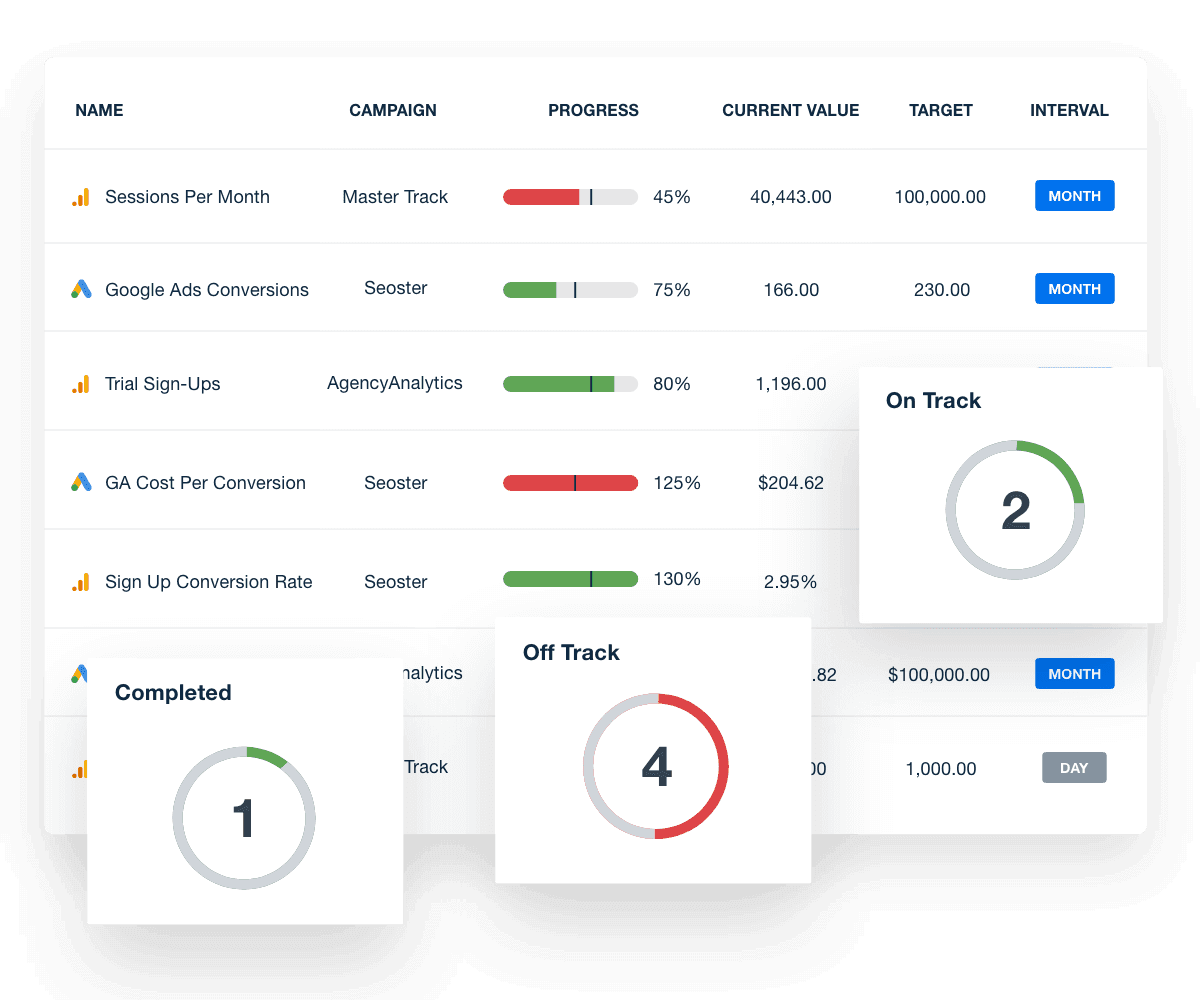Screen dimensions: 1200x1000
Task: Click the Off Track donut chart
Action: (x=656, y=766)
